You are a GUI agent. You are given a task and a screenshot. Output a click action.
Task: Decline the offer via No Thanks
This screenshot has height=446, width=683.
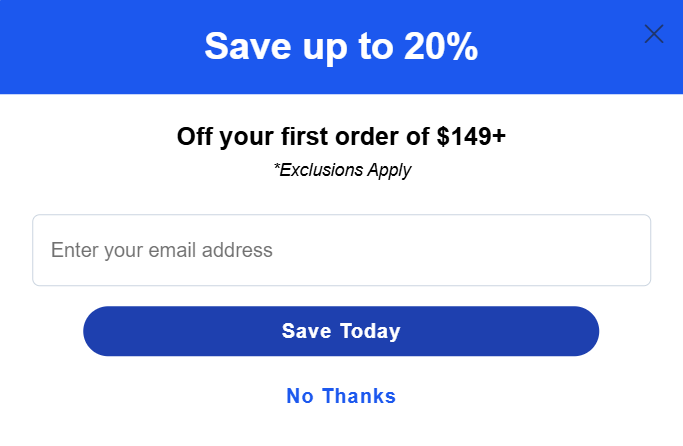coord(341,396)
